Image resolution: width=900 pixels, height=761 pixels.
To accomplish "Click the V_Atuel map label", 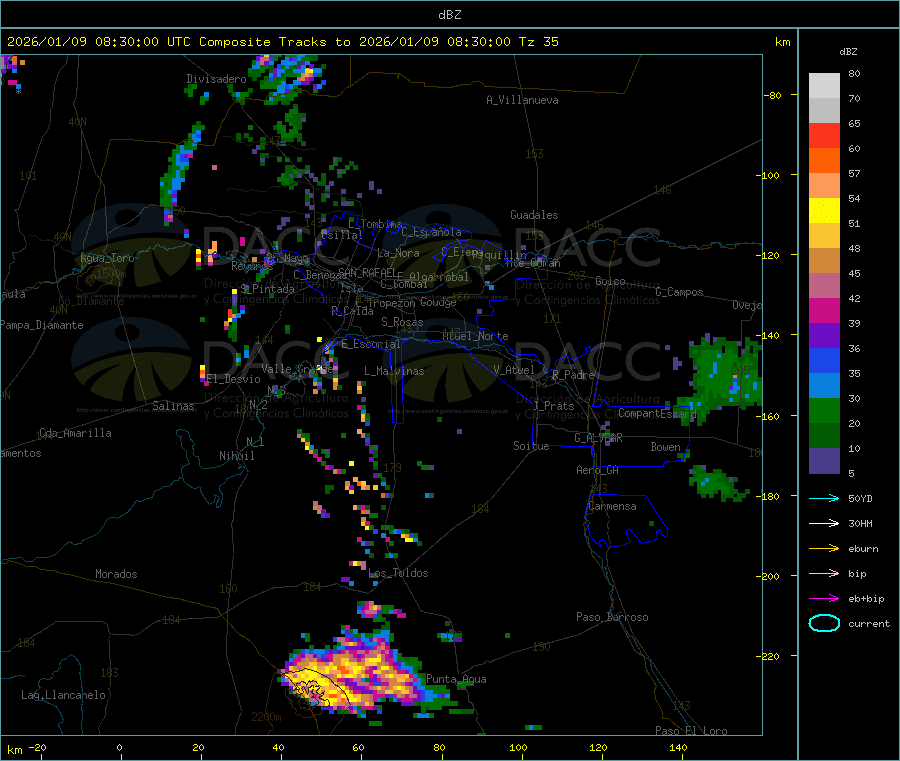I will click(x=514, y=370).
